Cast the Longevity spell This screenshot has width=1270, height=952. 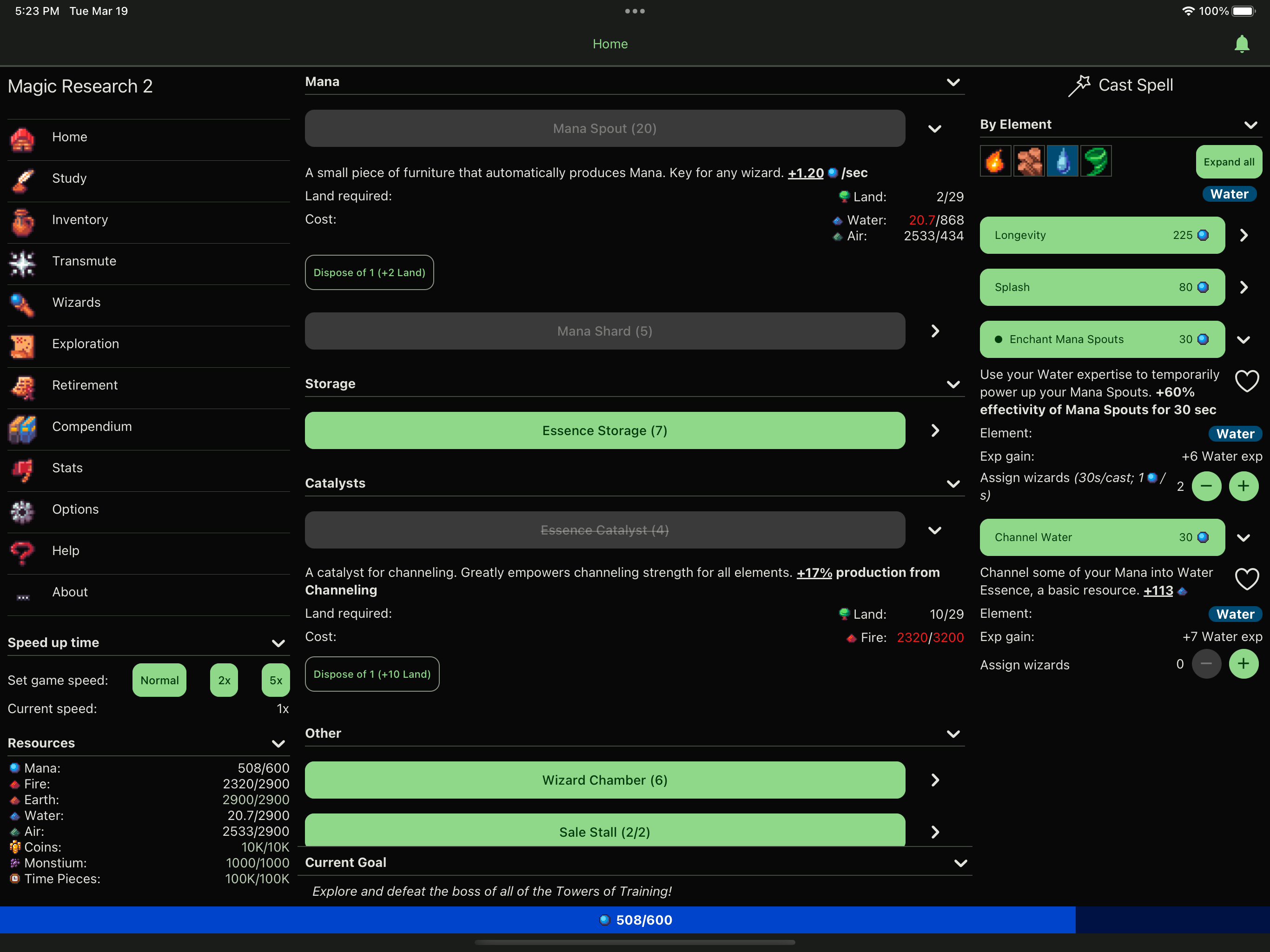pyautogui.click(x=1102, y=235)
